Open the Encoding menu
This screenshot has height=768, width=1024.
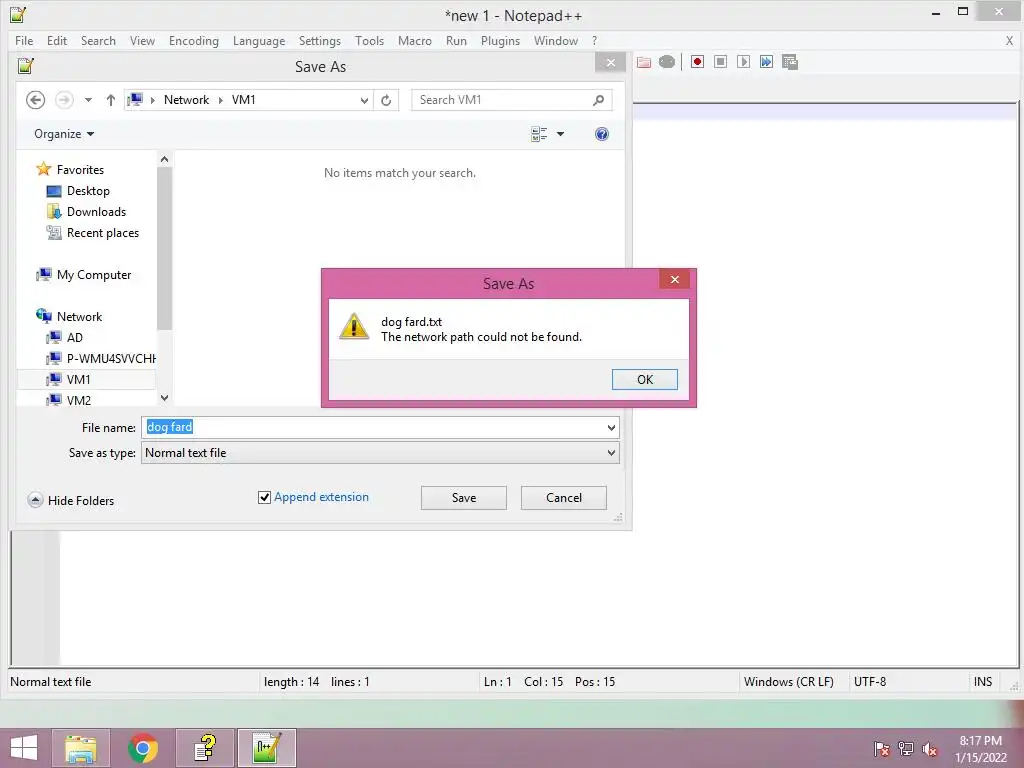click(194, 40)
